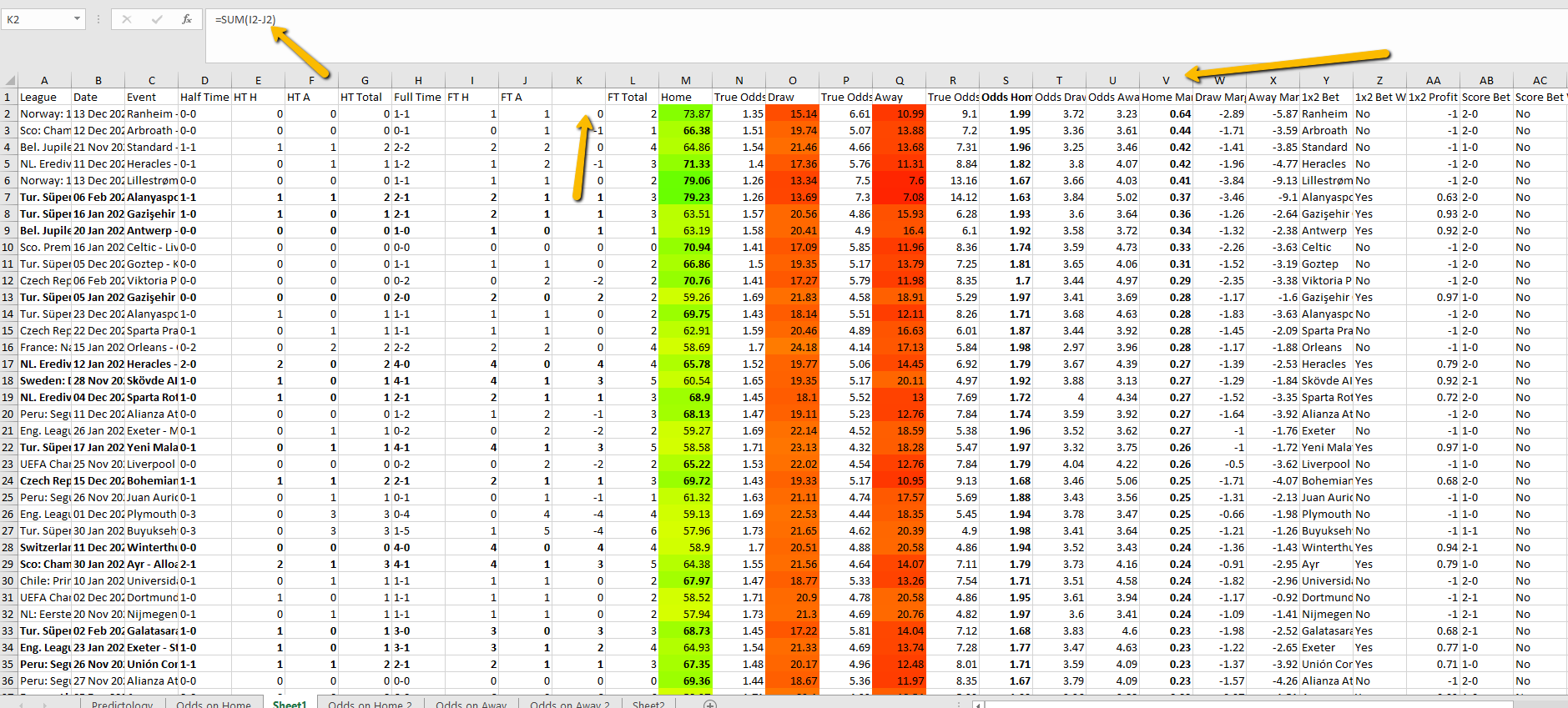Click the Cancel X icon in formula bar
This screenshot has height=708, width=1568.
click(x=127, y=19)
